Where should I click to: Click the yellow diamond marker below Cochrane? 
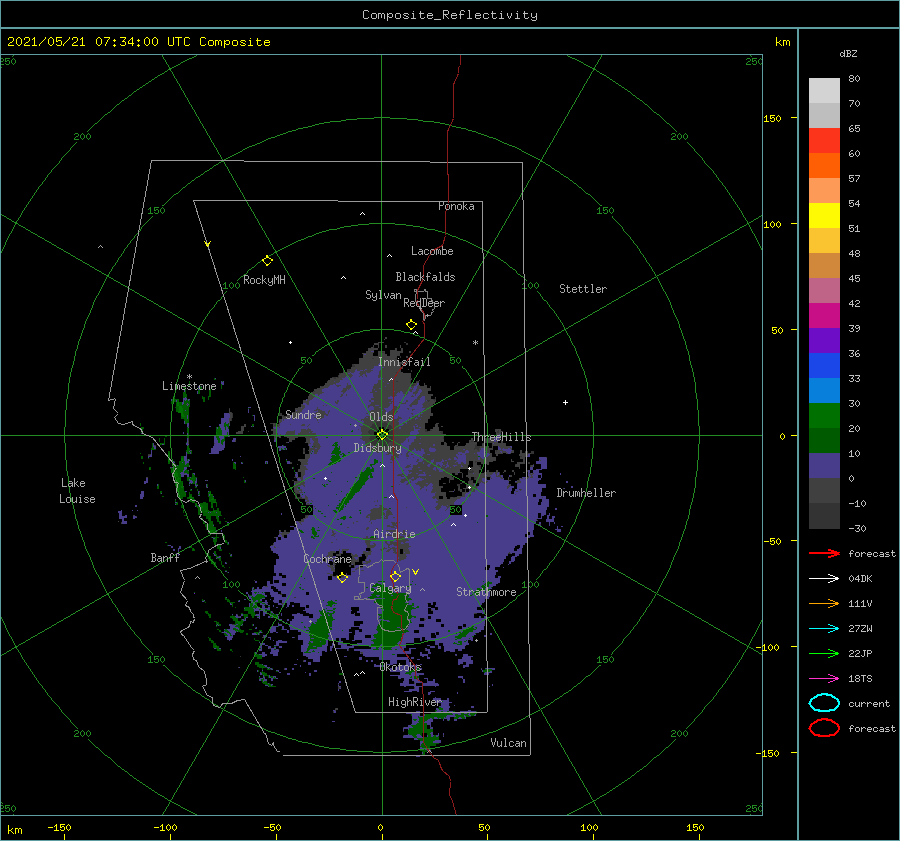point(342,578)
